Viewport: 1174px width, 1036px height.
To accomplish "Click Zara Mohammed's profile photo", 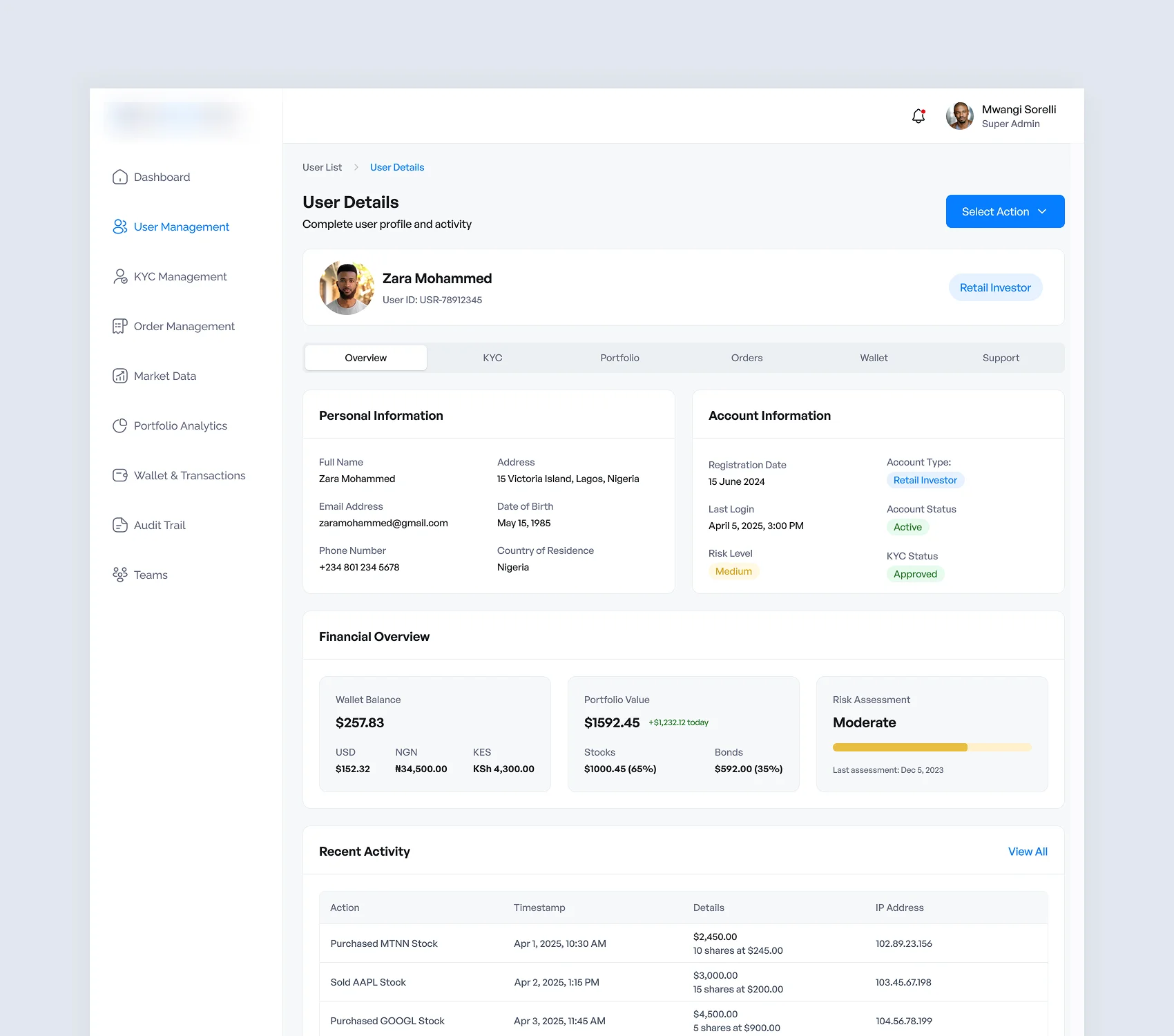I will point(347,288).
